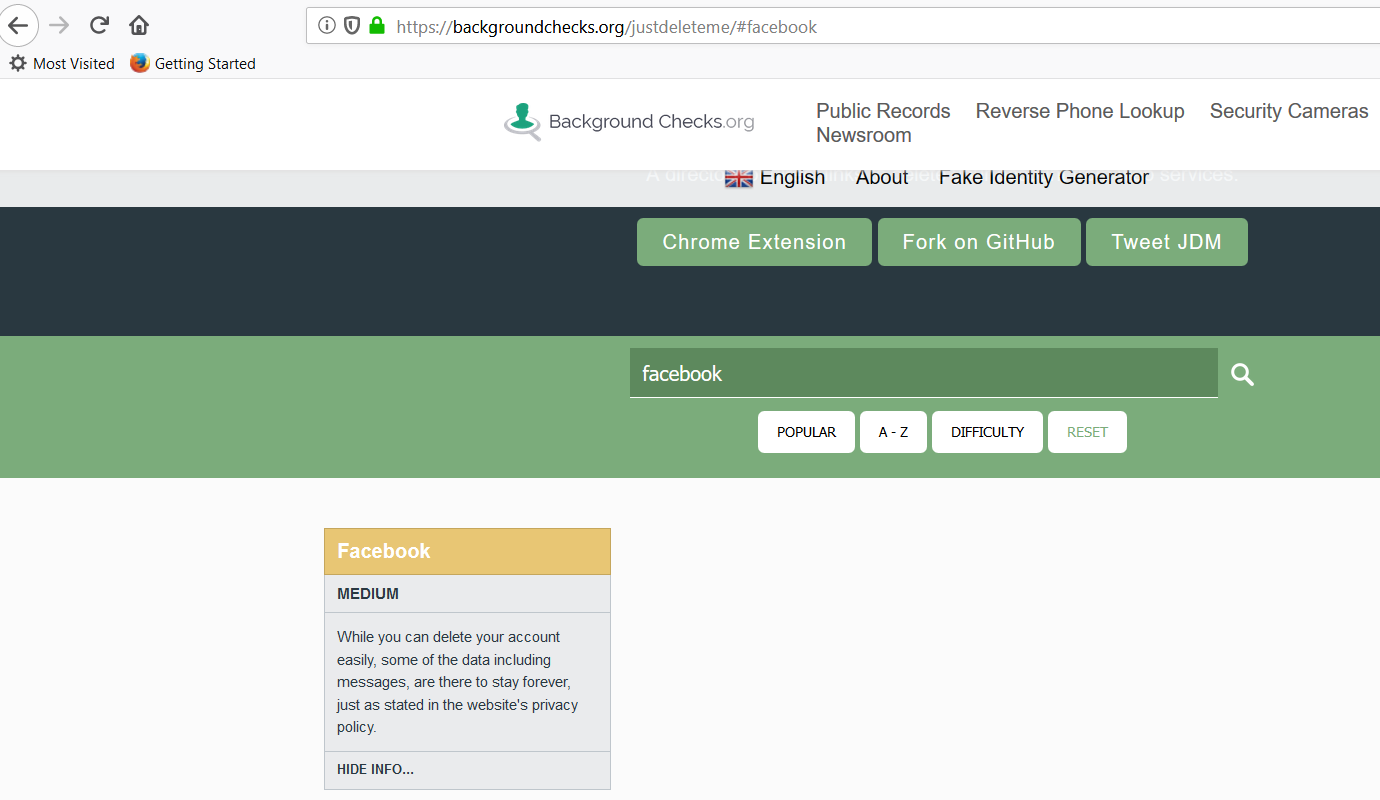Sort services by DIFFICULTY
The width and height of the screenshot is (1380, 800).
click(x=987, y=432)
